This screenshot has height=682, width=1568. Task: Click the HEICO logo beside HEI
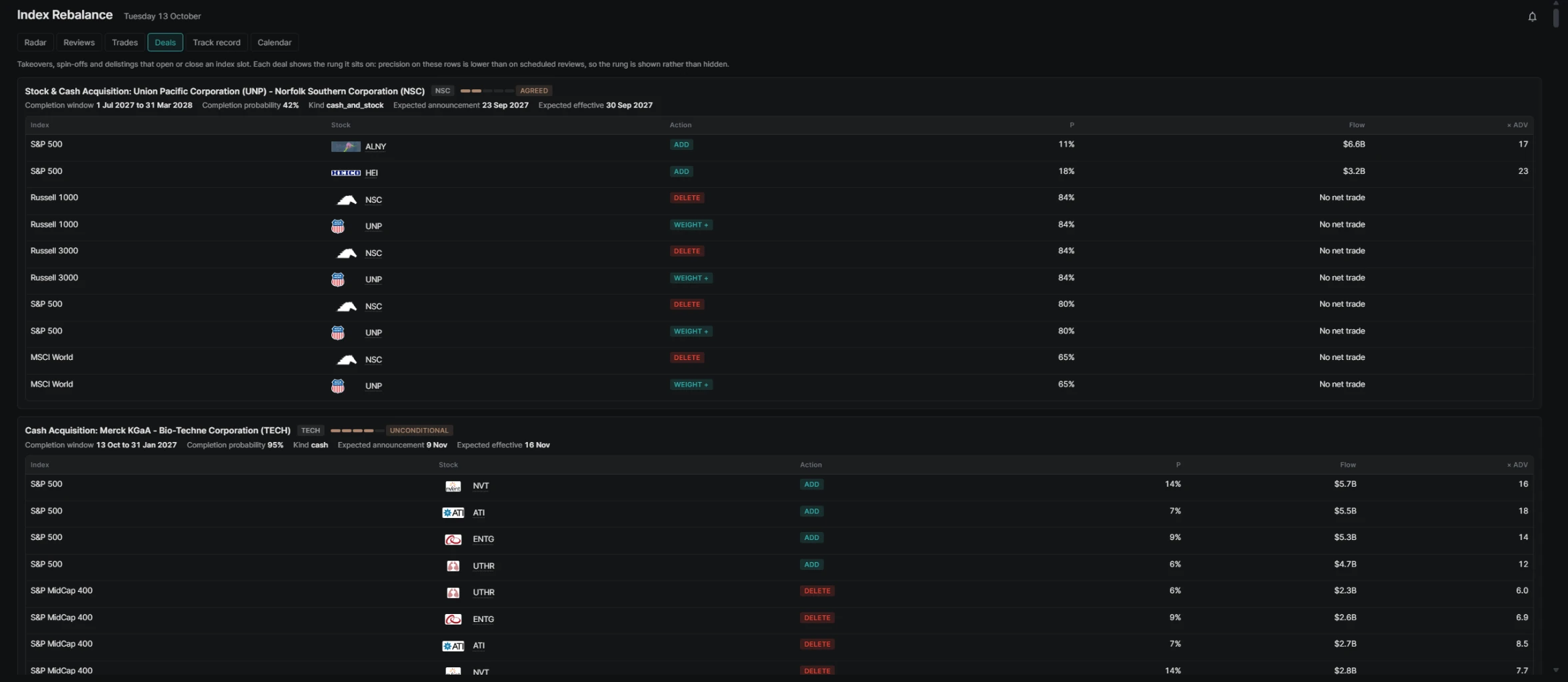[x=345, y=173]
